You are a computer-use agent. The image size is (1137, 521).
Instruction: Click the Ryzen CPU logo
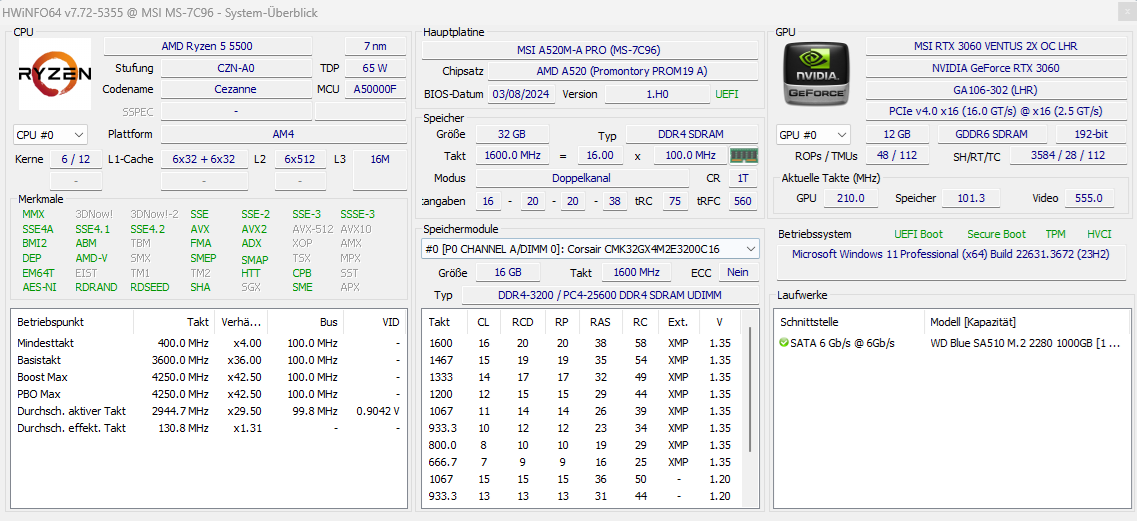click(54, 74)
